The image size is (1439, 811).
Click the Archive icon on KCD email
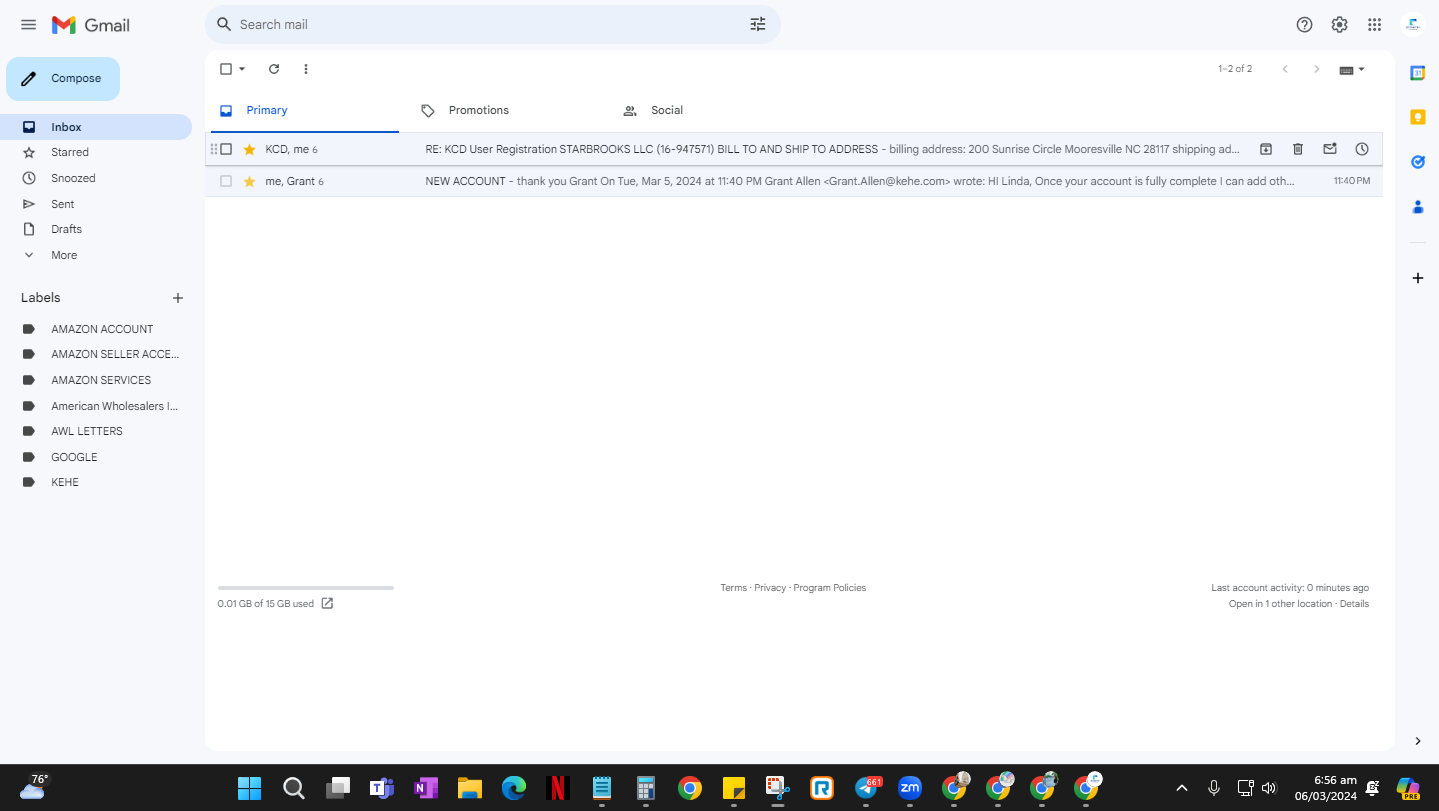click(1266, 149)
